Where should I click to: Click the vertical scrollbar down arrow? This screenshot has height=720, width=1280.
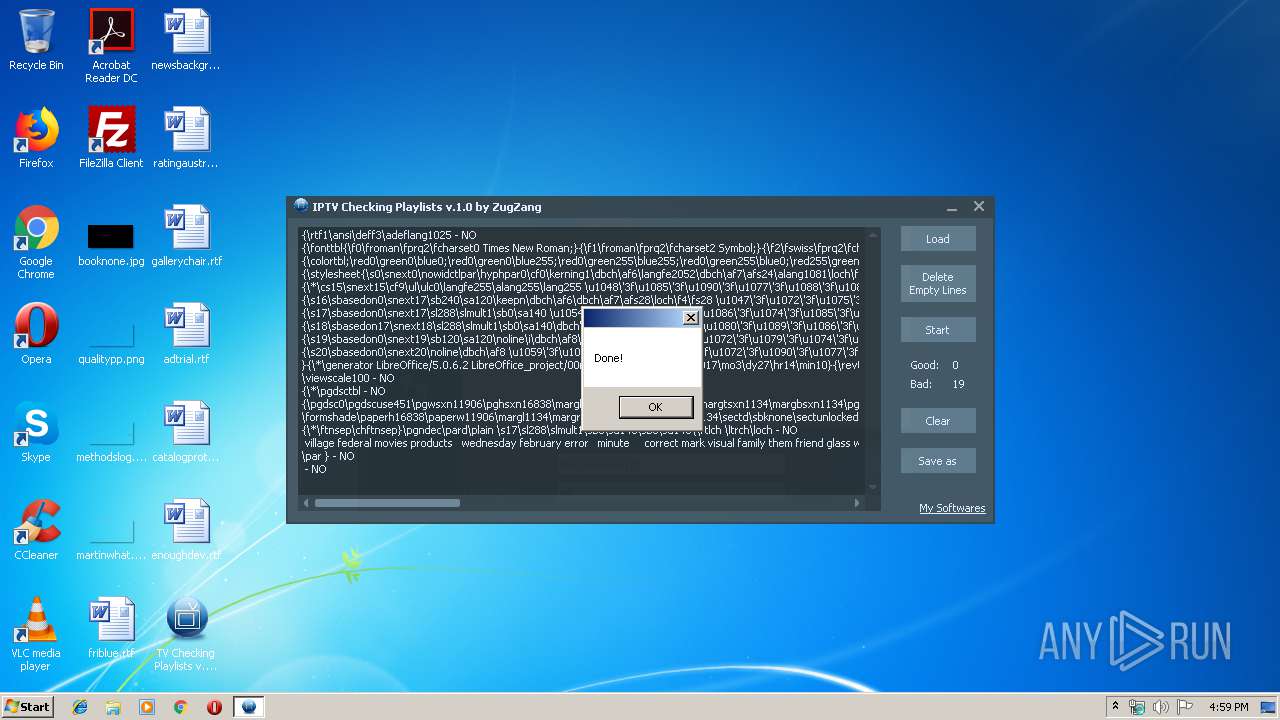tap(872, 487)
